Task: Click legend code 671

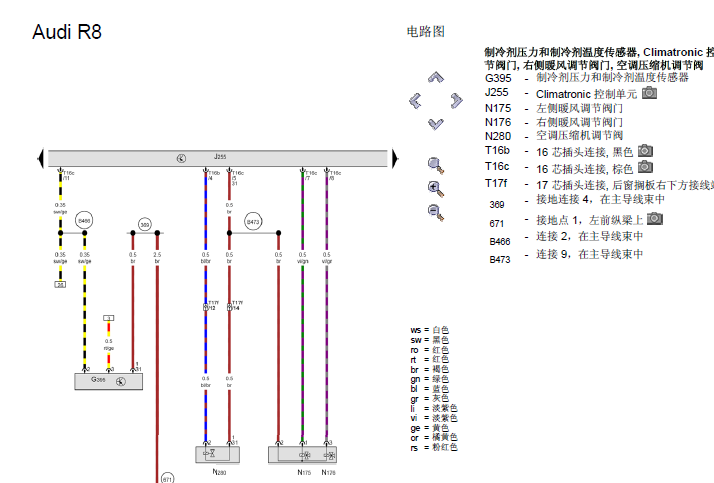Action: coord(497,224)
